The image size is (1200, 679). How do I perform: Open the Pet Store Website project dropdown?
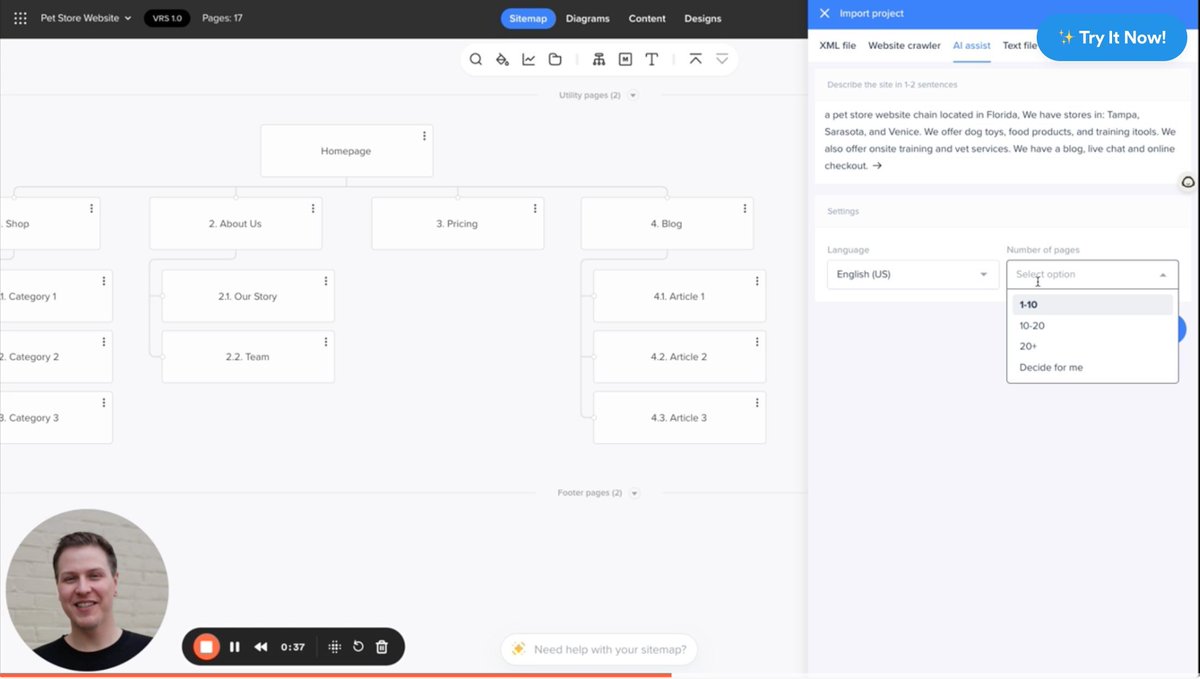86,18
